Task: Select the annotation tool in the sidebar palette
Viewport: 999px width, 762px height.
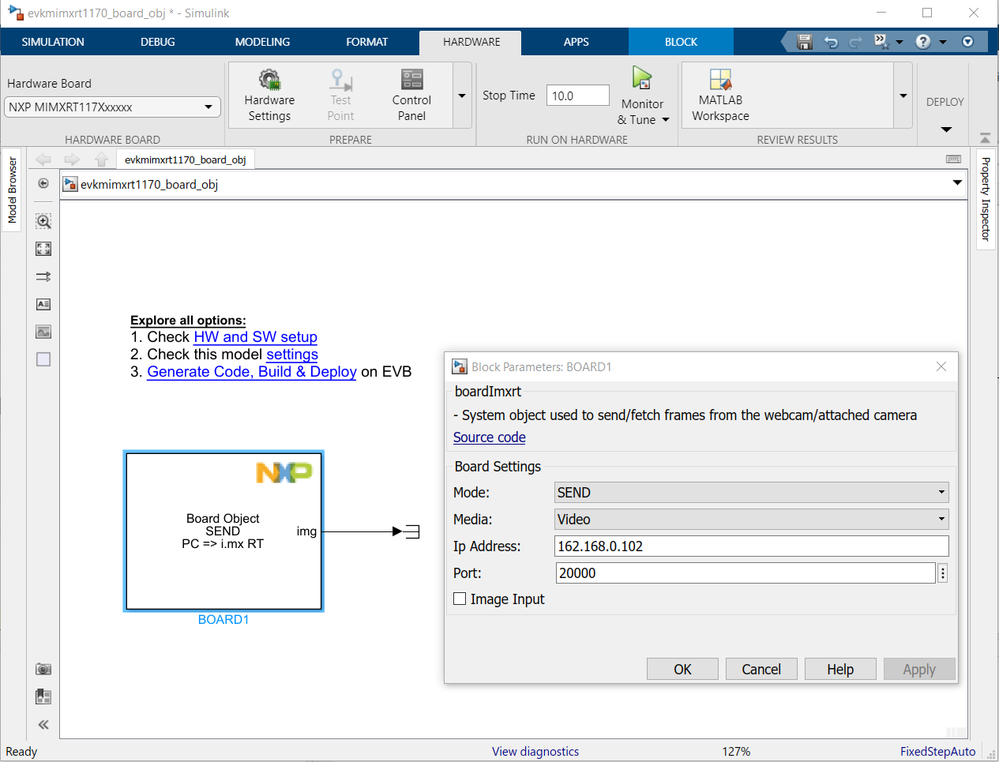Action: [x=43, y=304]
